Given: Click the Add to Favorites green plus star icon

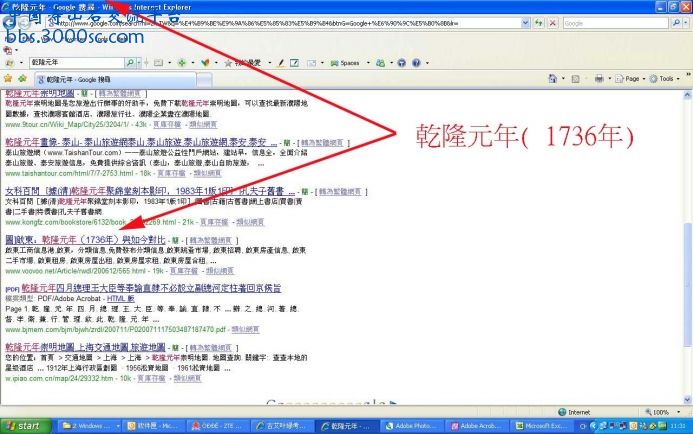Looking at the screenshot, I should pyautogui.click(x=22, y=79).
